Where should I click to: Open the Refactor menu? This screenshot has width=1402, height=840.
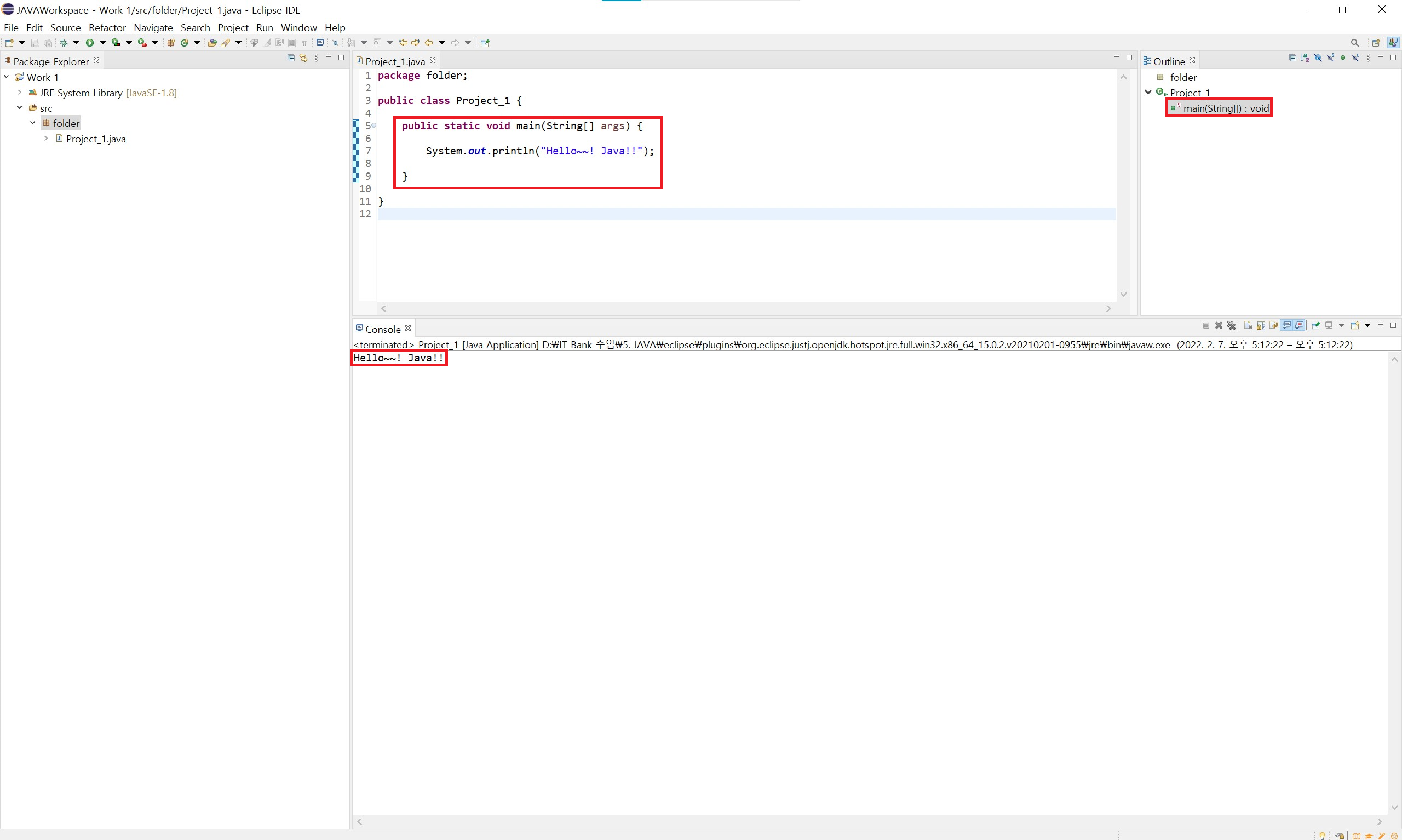pyautogui.click(x=107, y=27)
